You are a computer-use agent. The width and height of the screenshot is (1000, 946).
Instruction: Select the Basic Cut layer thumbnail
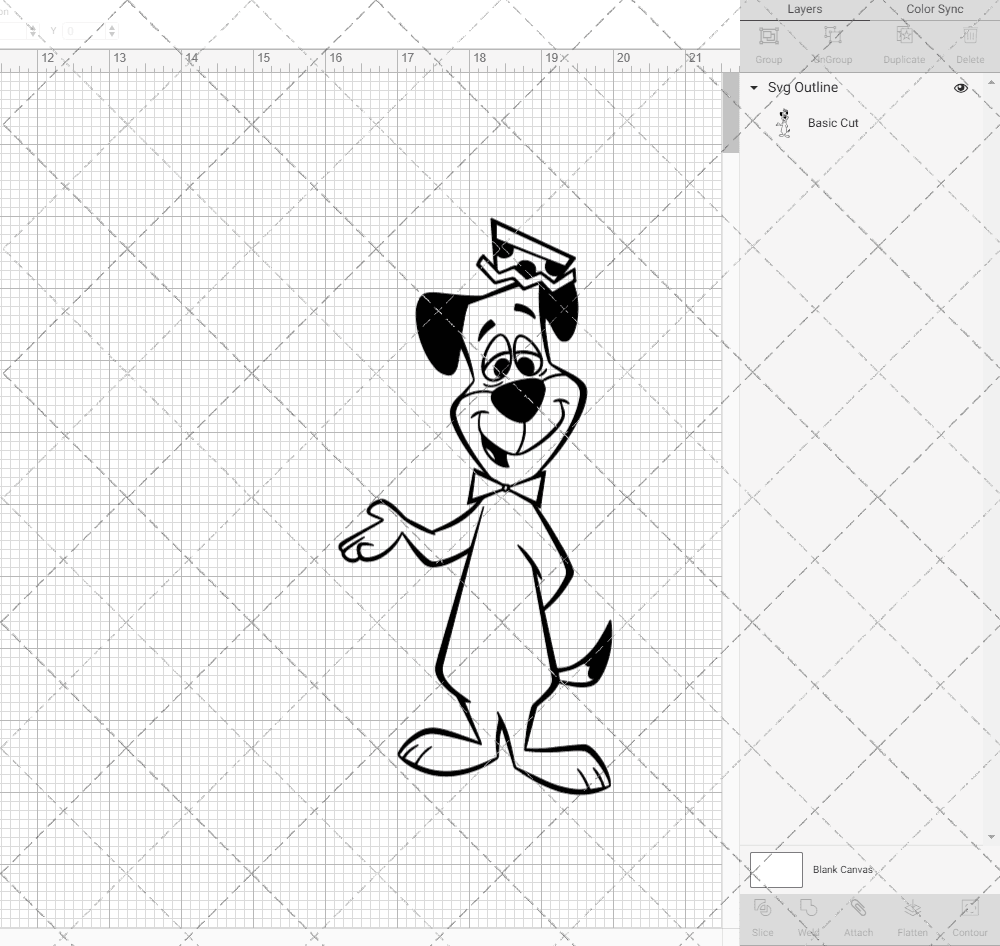[x=785, y=122]
